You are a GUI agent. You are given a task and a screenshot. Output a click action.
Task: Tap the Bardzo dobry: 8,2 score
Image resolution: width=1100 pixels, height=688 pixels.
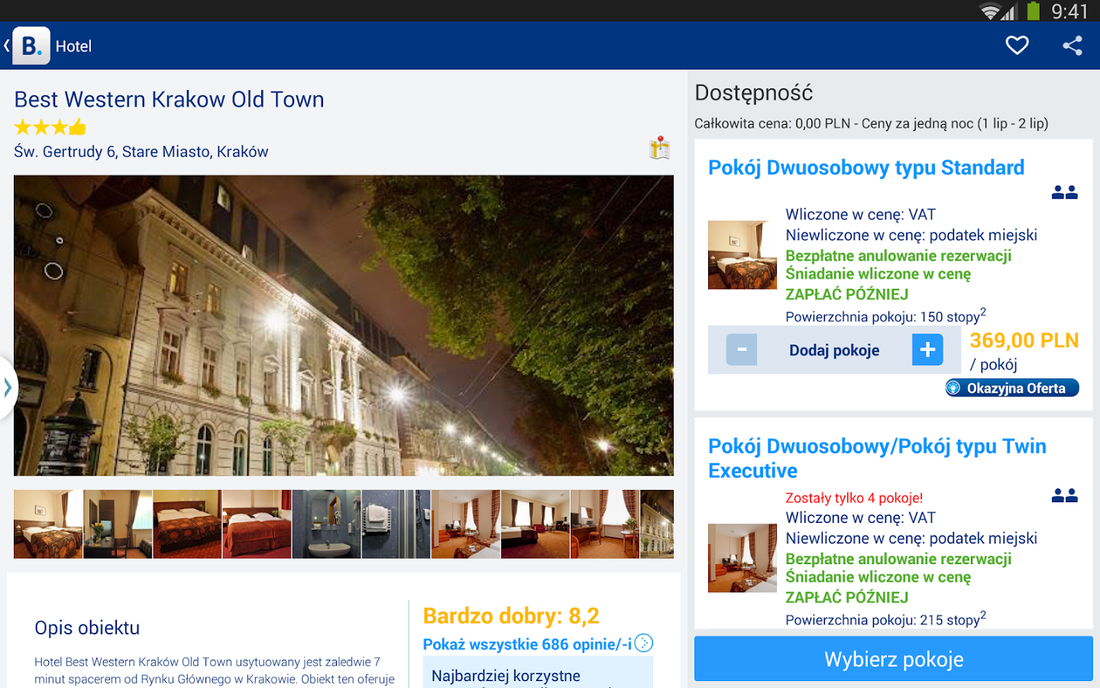511,616
